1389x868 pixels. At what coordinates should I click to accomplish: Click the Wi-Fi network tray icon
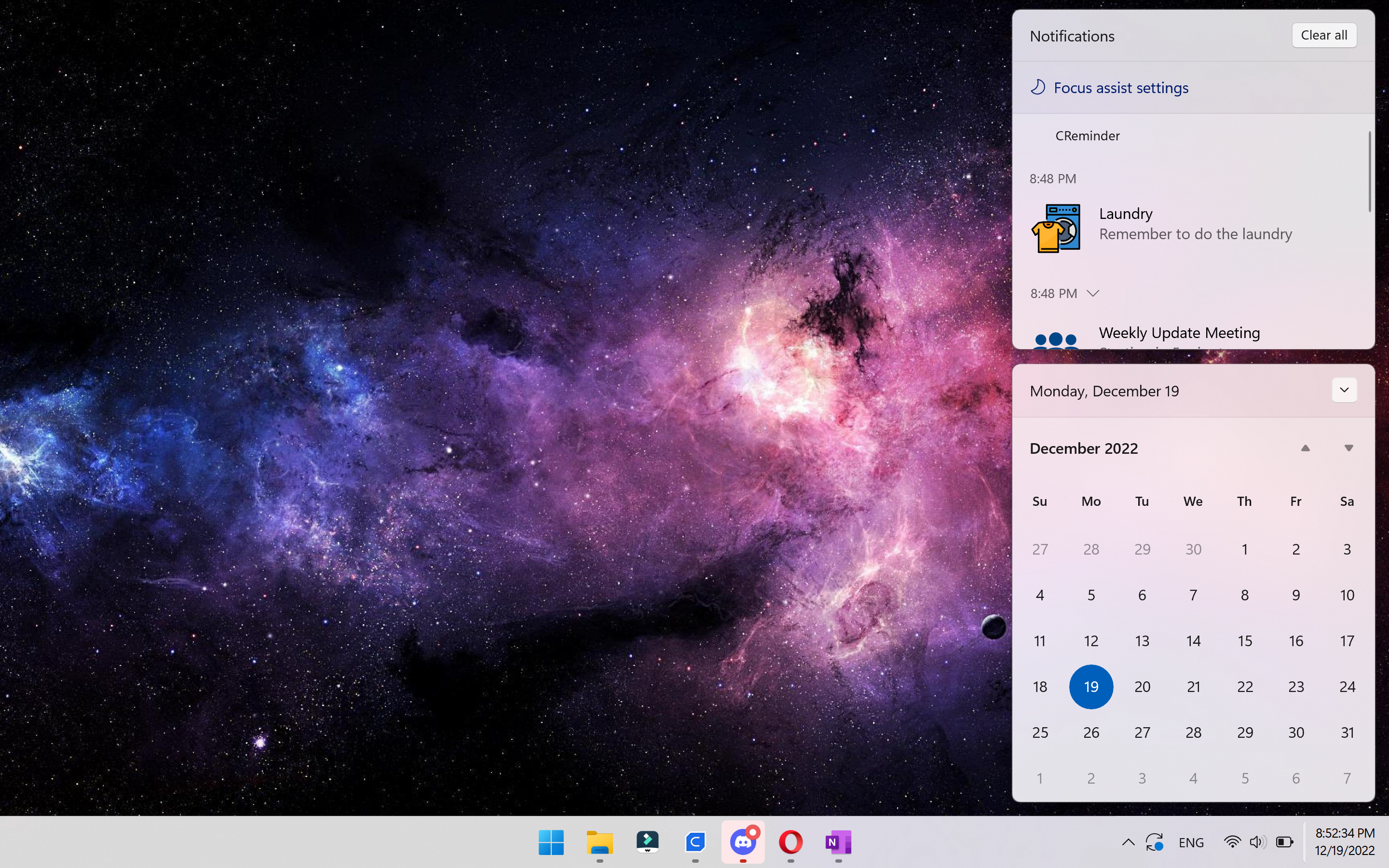[1231, 842]
